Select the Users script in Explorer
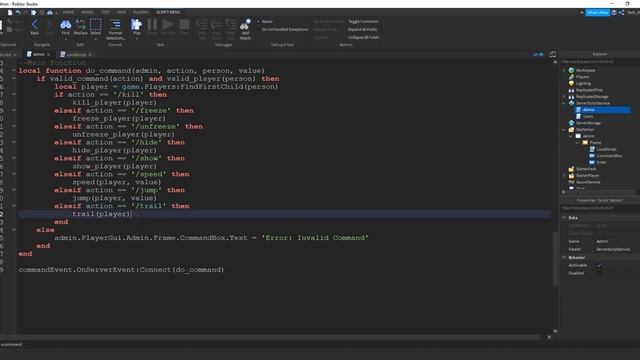 coord(588,116)
